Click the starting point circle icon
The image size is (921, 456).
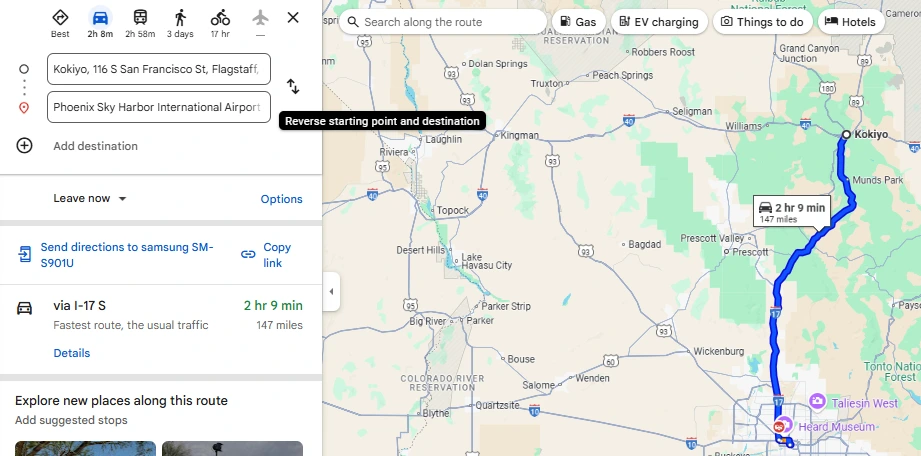(24, 69)
